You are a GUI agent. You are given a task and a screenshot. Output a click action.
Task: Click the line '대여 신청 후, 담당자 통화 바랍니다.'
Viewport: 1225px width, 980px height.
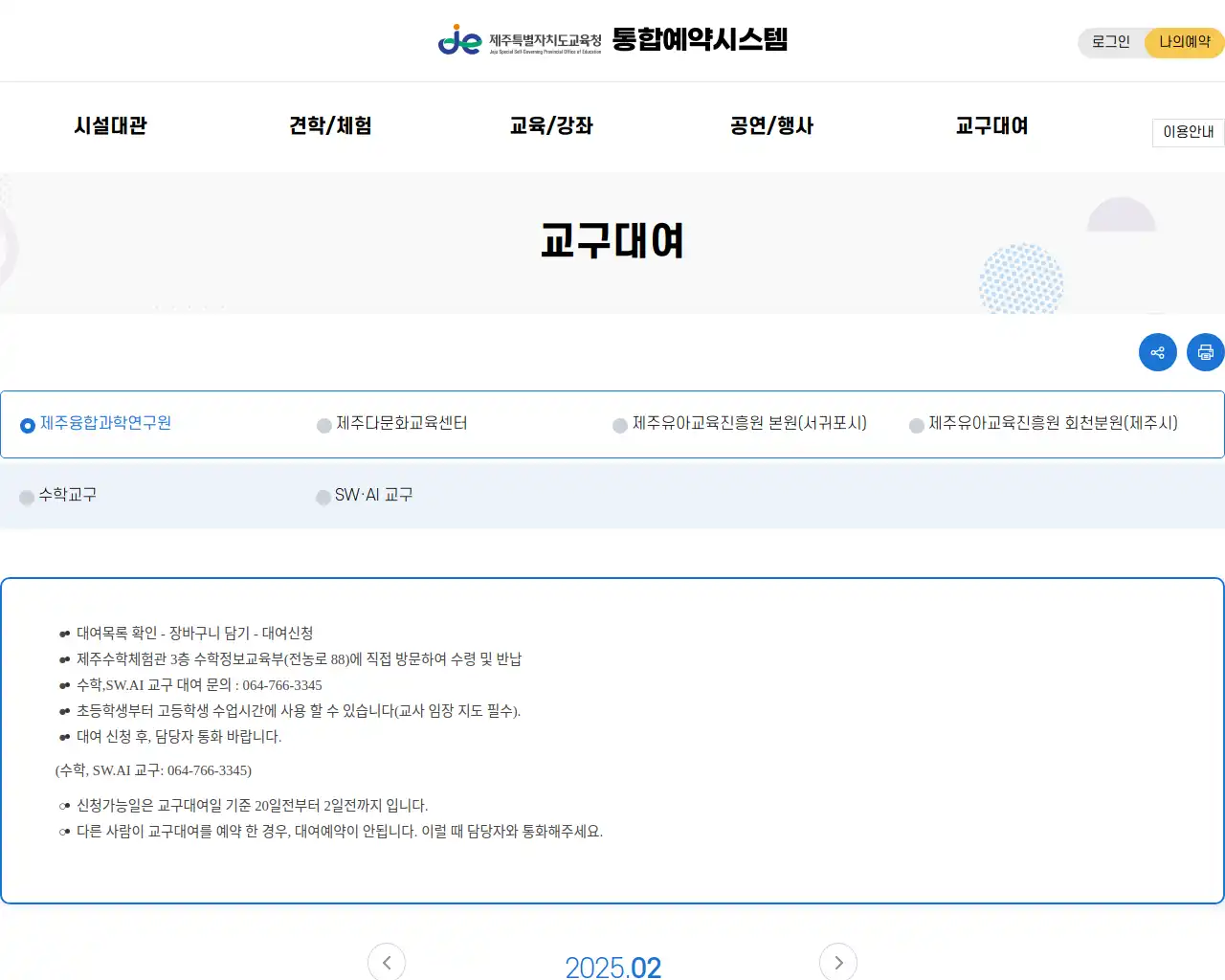coord(179,736)
